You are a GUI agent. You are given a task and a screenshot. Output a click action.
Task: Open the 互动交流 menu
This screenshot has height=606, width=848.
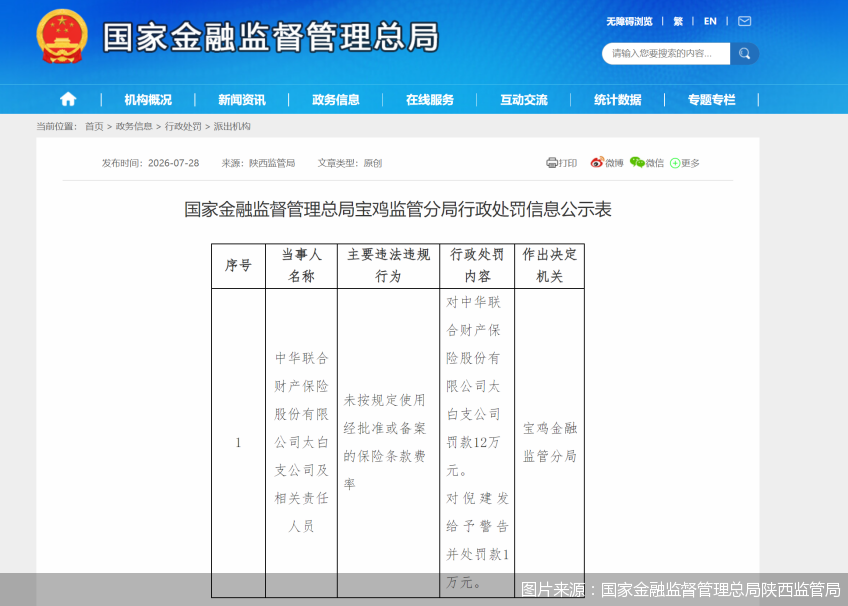524,100
